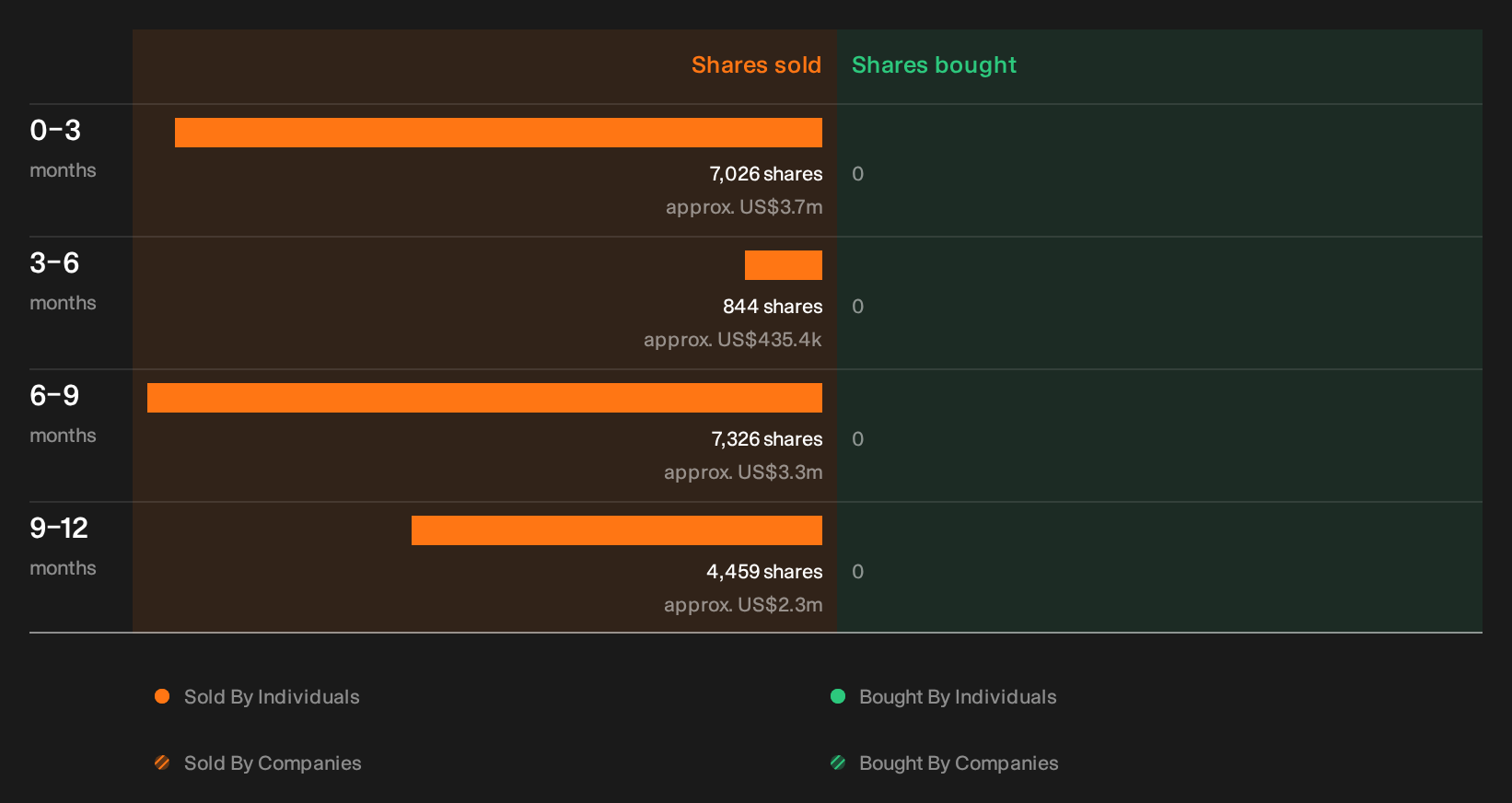Click the 4,459 shares value

coord(764,572)
